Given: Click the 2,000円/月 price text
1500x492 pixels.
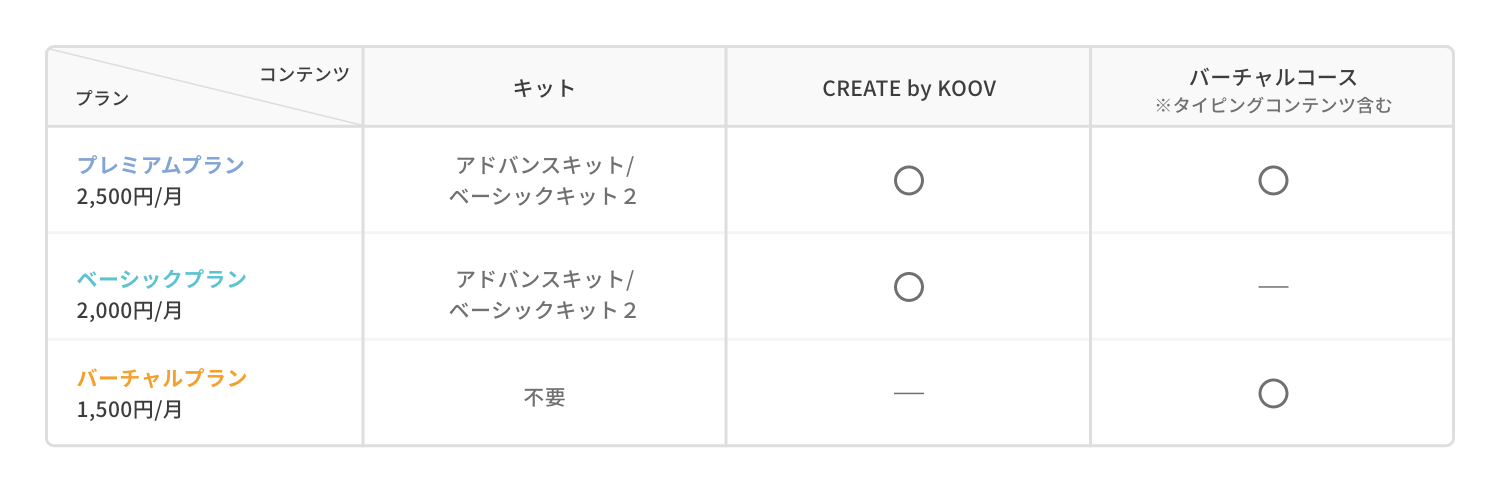Looking at the screenshot, I should pyautogui.click(x=129, y=311).
